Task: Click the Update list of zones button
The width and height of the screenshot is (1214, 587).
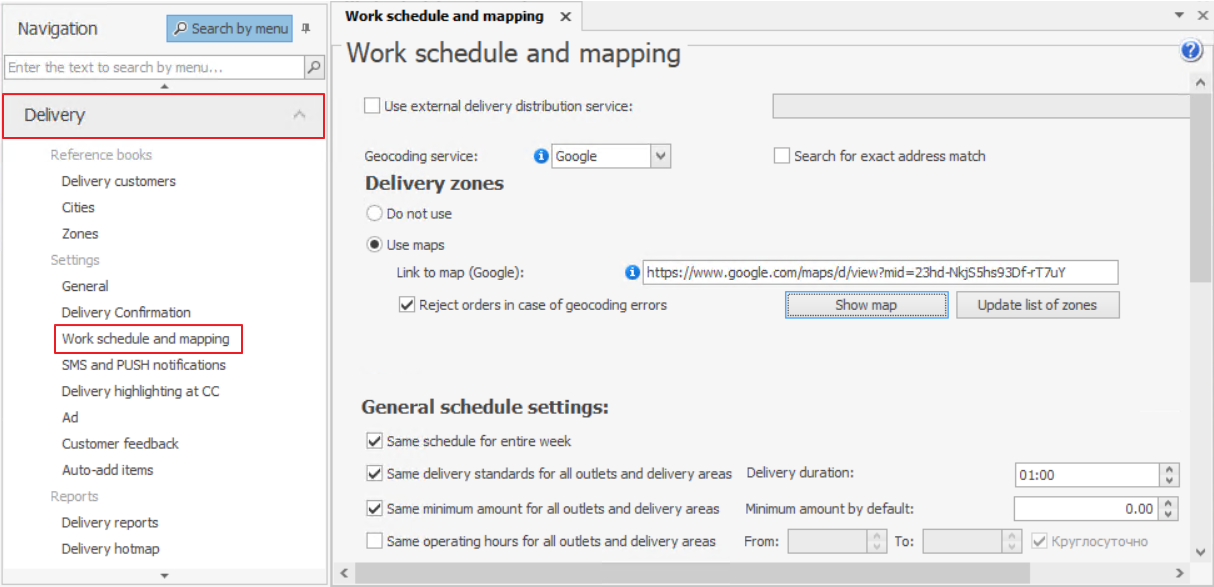Action: (1037, 305)
